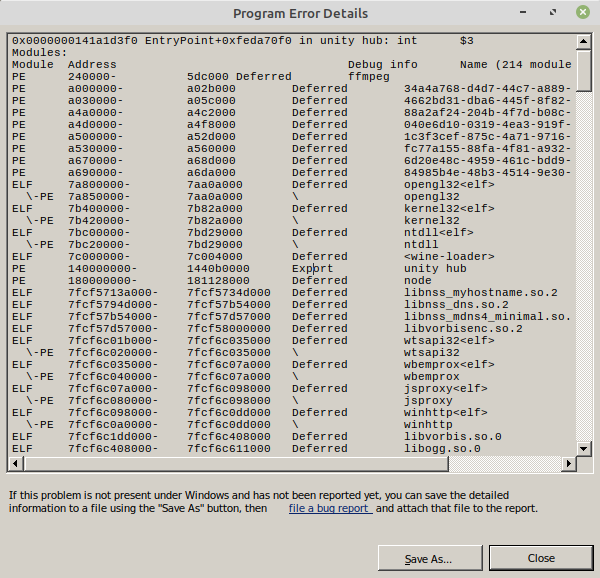Click 'libnss_mdns4_minimal.so.' entry
This screenshot has width=600, height=578.
coord(488,317)
